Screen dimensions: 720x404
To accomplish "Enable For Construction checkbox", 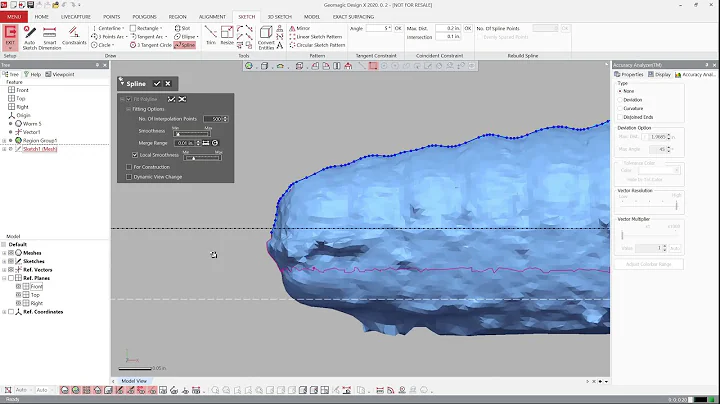I will [x=129, y=167].
